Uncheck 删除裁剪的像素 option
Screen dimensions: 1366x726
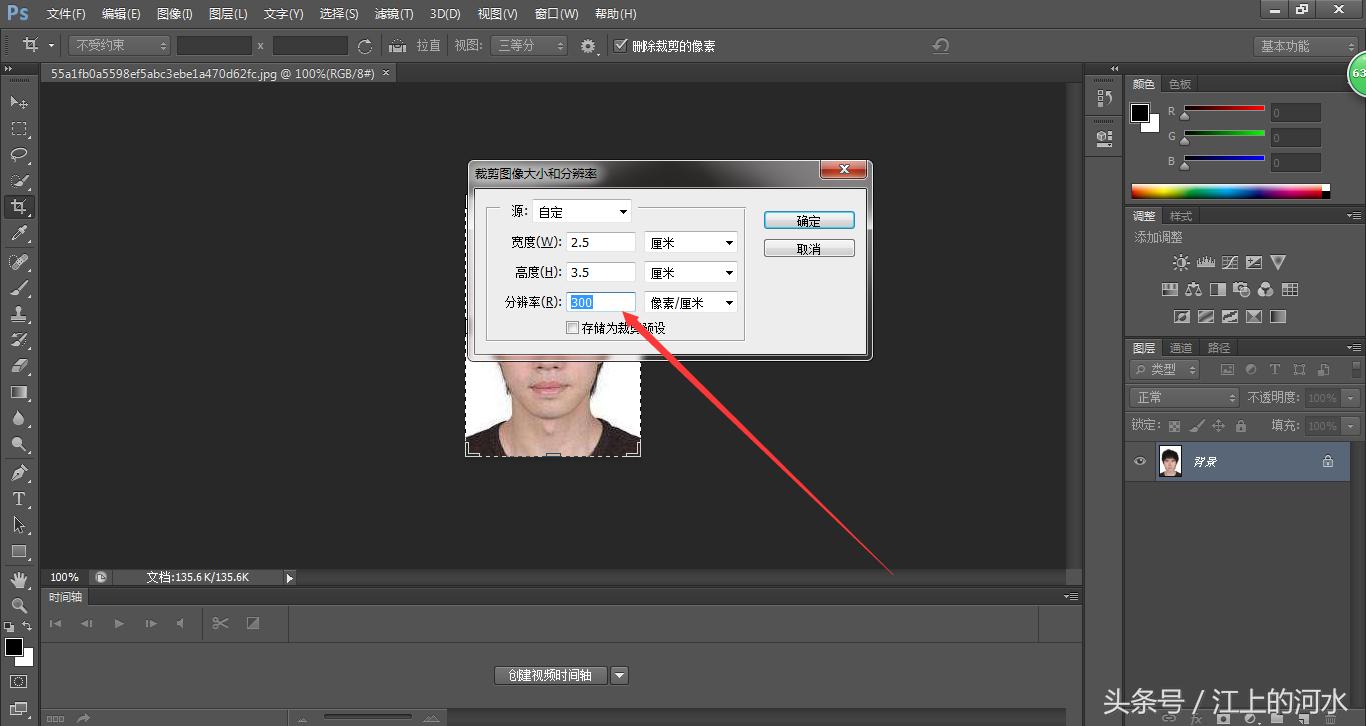tap(621, 46)
